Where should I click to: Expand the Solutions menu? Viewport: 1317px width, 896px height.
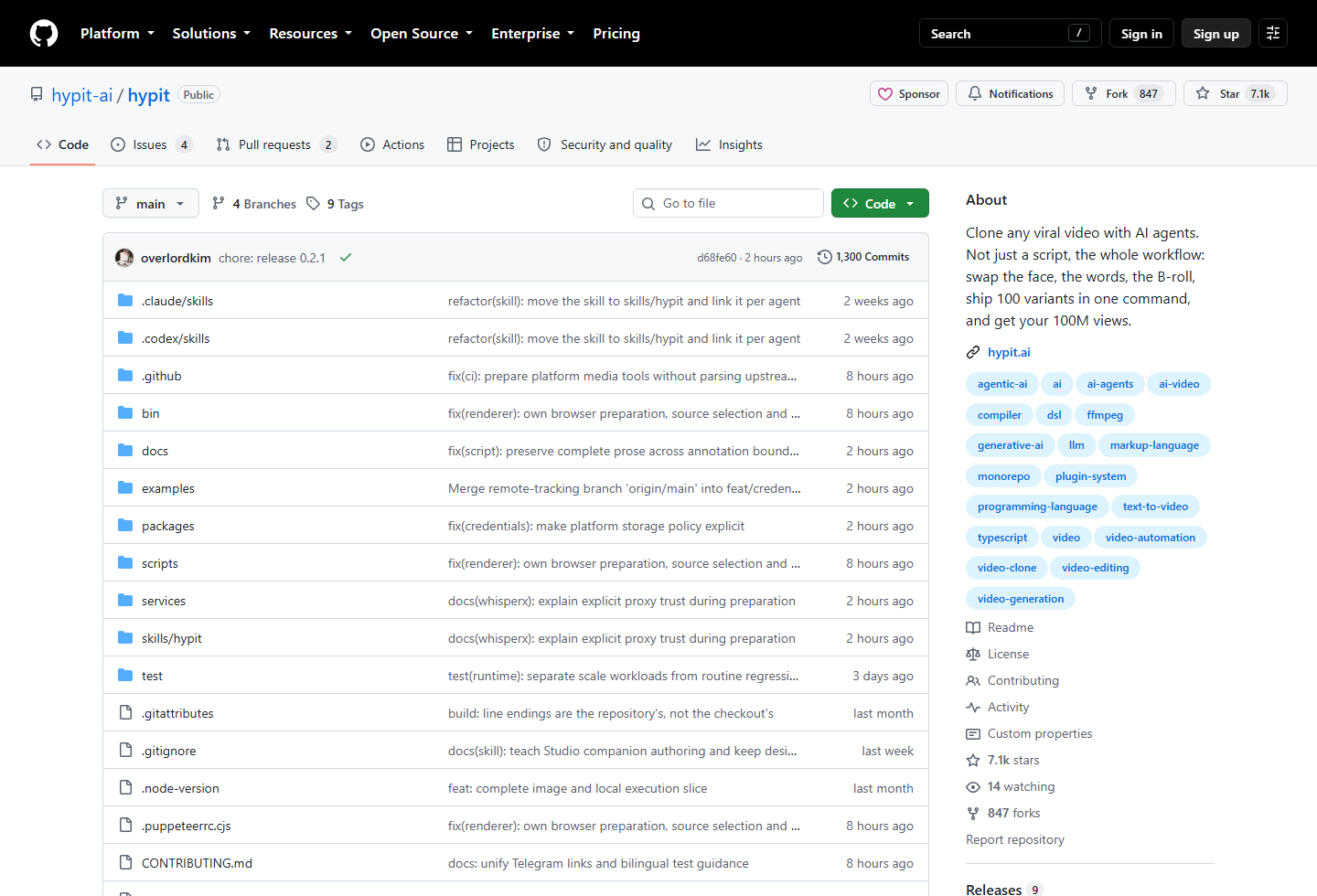211,34
